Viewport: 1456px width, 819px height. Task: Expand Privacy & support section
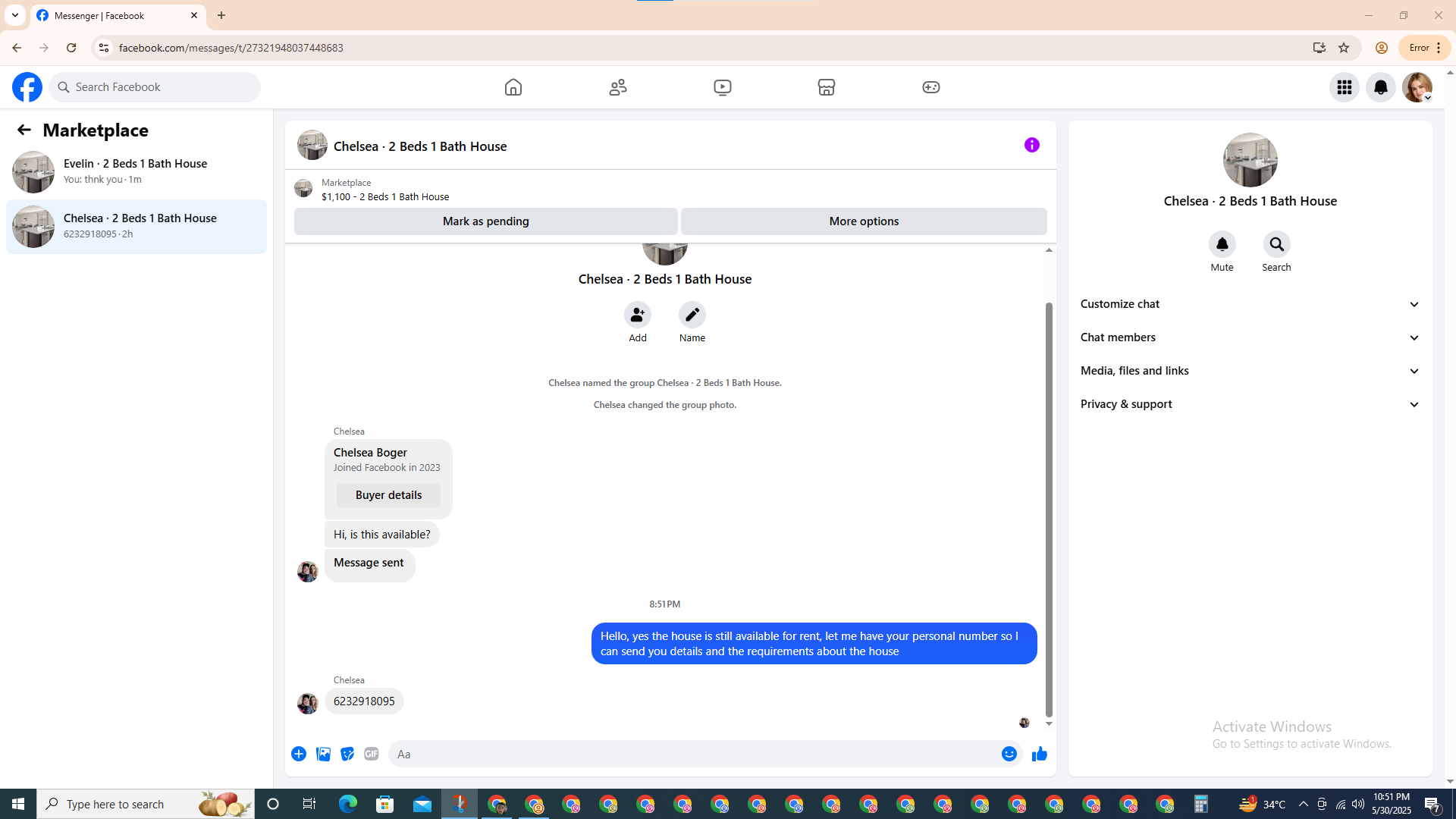point(1250,404)
